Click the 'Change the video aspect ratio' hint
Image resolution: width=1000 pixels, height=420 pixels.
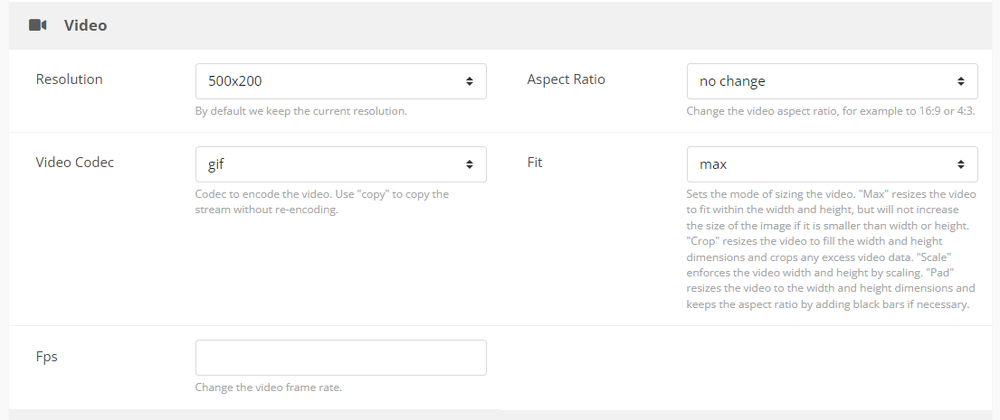click(x=830, y=111)
